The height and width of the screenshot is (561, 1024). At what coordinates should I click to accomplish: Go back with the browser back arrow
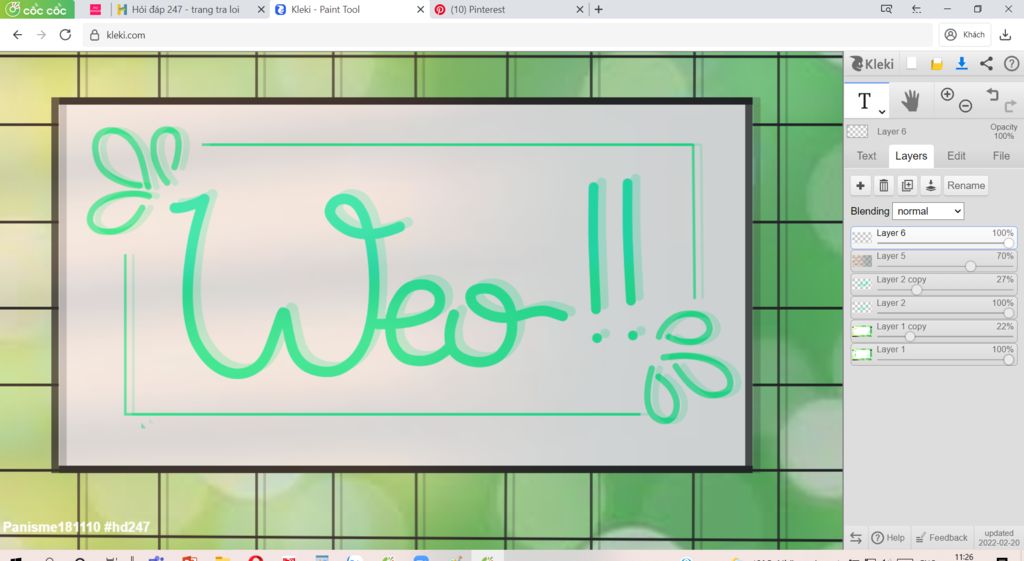click(x=17, y=35)
